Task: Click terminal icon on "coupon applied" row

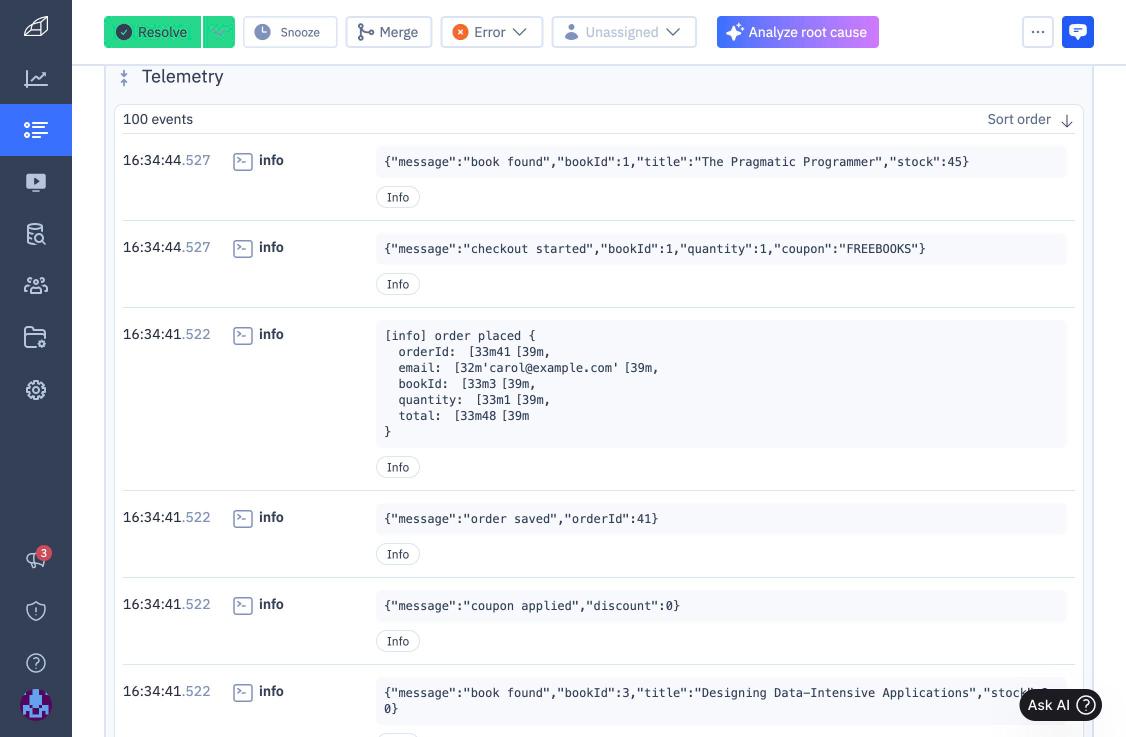Action: 243,606
